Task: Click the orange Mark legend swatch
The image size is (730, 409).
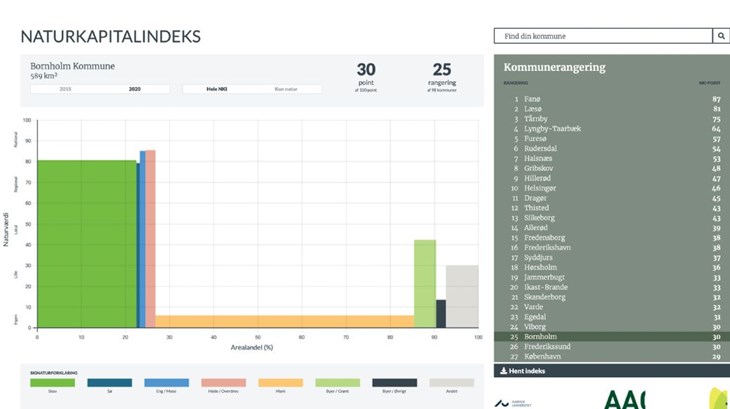Action: coord(280,382)
